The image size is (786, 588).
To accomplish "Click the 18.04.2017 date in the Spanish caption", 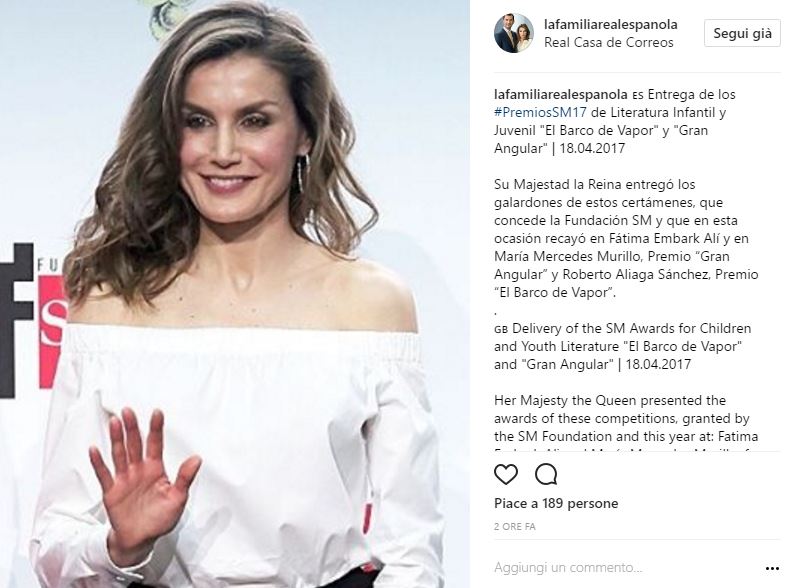I will [593, 148].
